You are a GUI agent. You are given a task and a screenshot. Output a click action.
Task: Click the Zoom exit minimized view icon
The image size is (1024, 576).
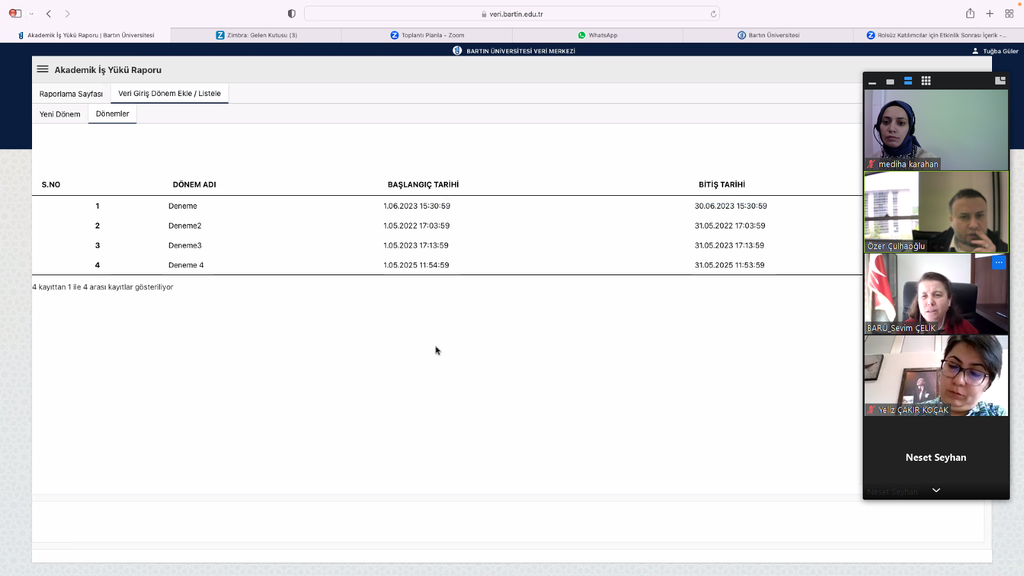[1000, 81]
